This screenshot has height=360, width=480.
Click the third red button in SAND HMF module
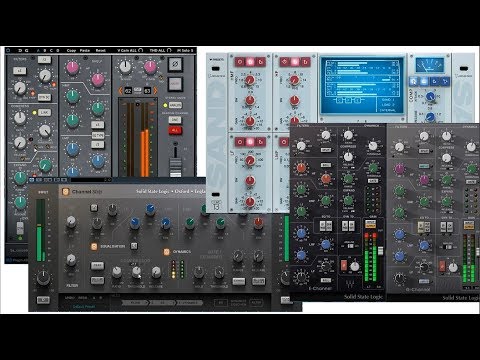tap(261, 62)
